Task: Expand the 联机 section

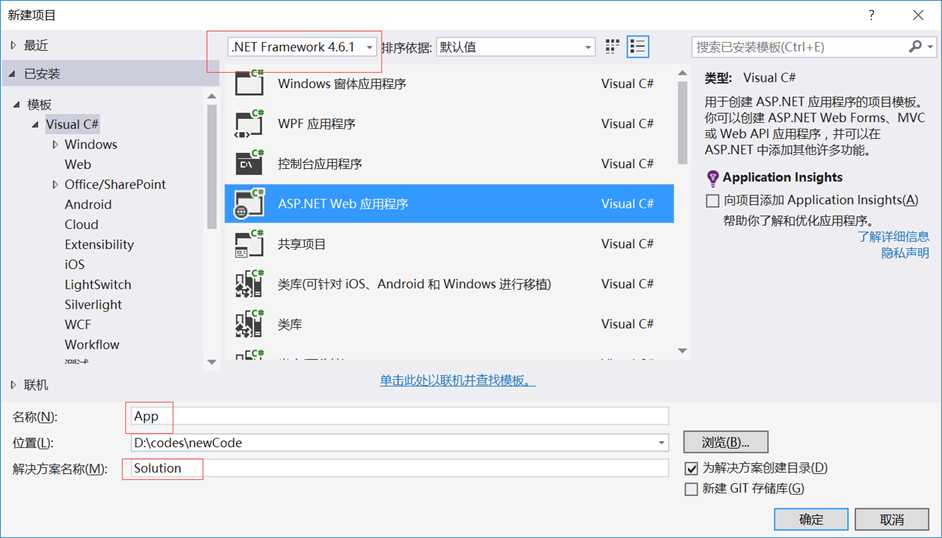Action: click(13, 385)
